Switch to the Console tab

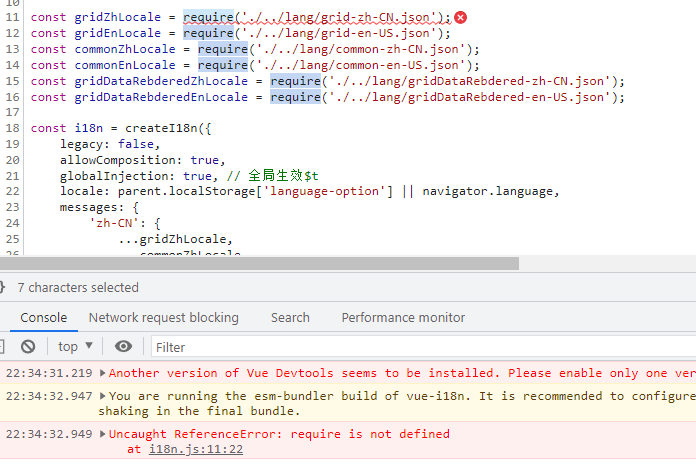pos(44,317)
